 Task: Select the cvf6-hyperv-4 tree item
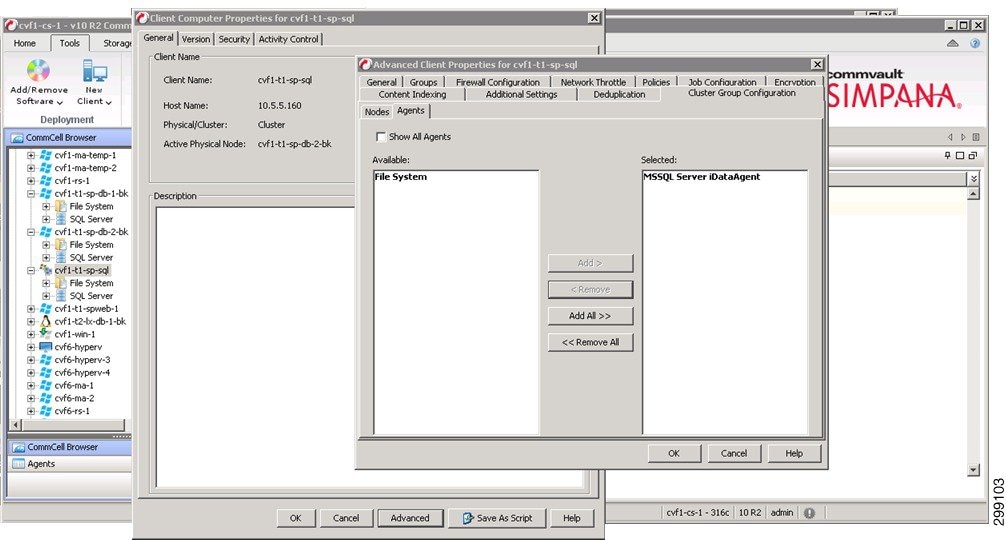pos(82,373)
